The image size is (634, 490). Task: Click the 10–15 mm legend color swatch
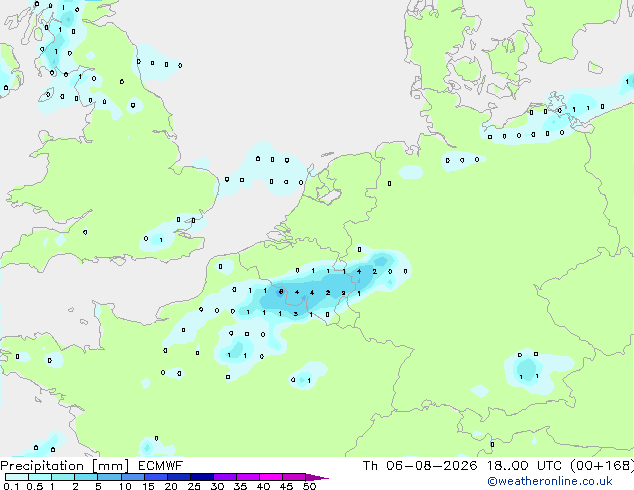tap(132, 477)
